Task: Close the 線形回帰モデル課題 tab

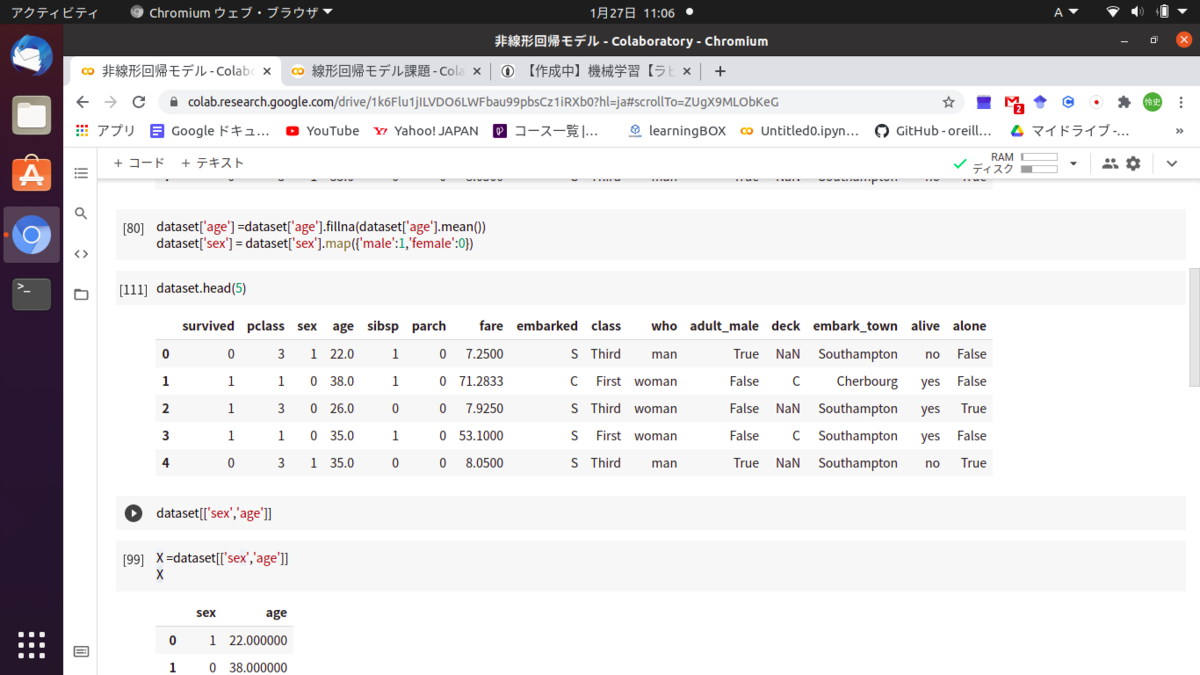Action: point(475,71)
